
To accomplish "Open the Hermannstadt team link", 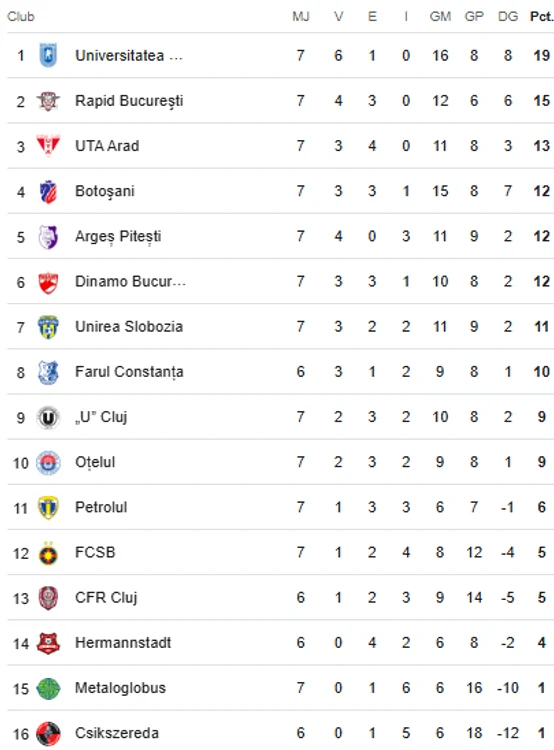I will 123,643.
